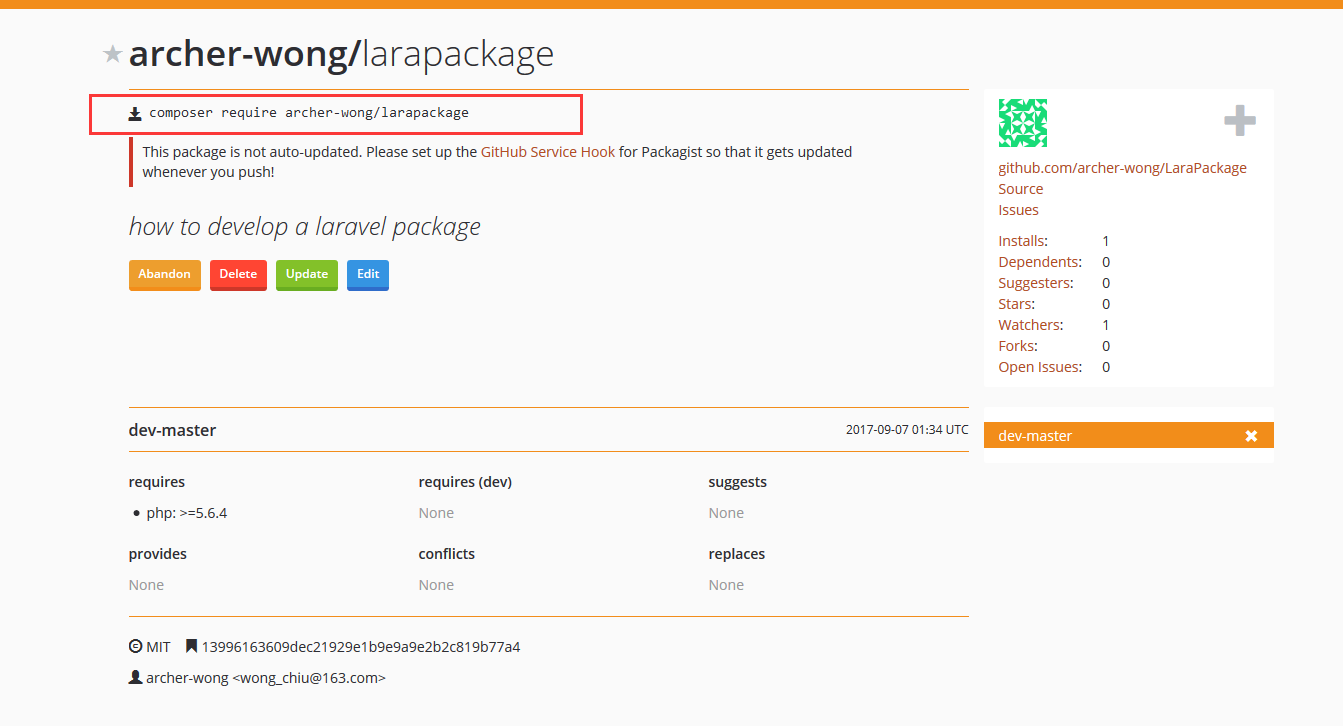Delete dev-master version via the X icon
The image size is (1343, 726).
point(1251,436)
